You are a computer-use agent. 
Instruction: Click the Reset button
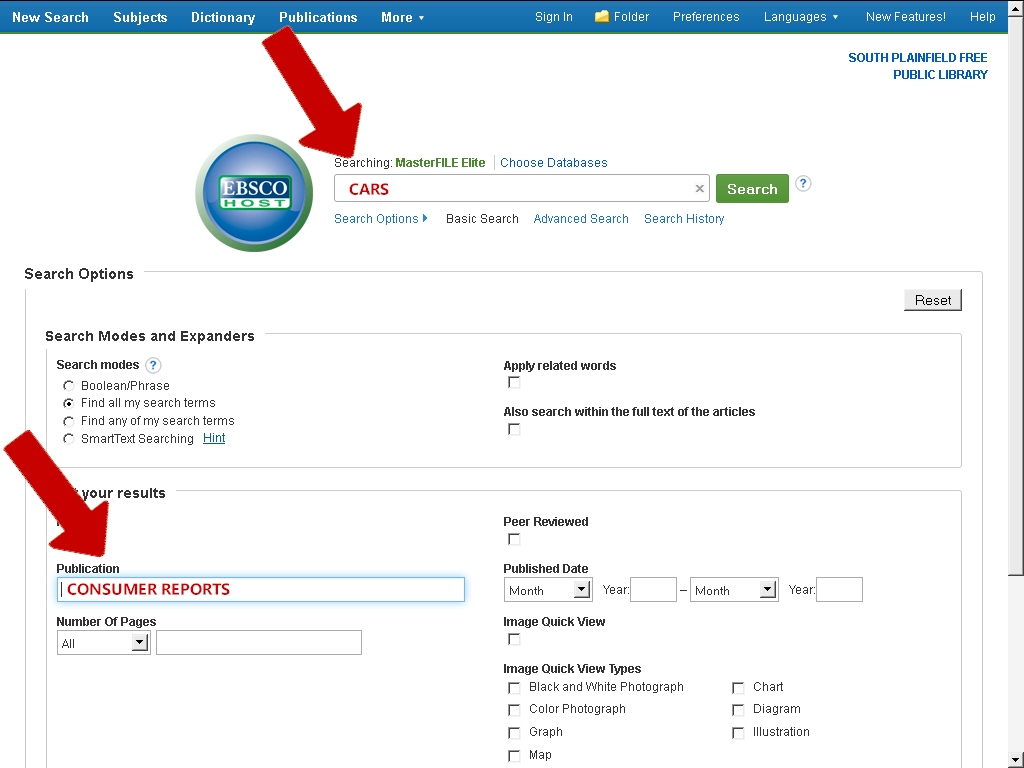point(933,300)
